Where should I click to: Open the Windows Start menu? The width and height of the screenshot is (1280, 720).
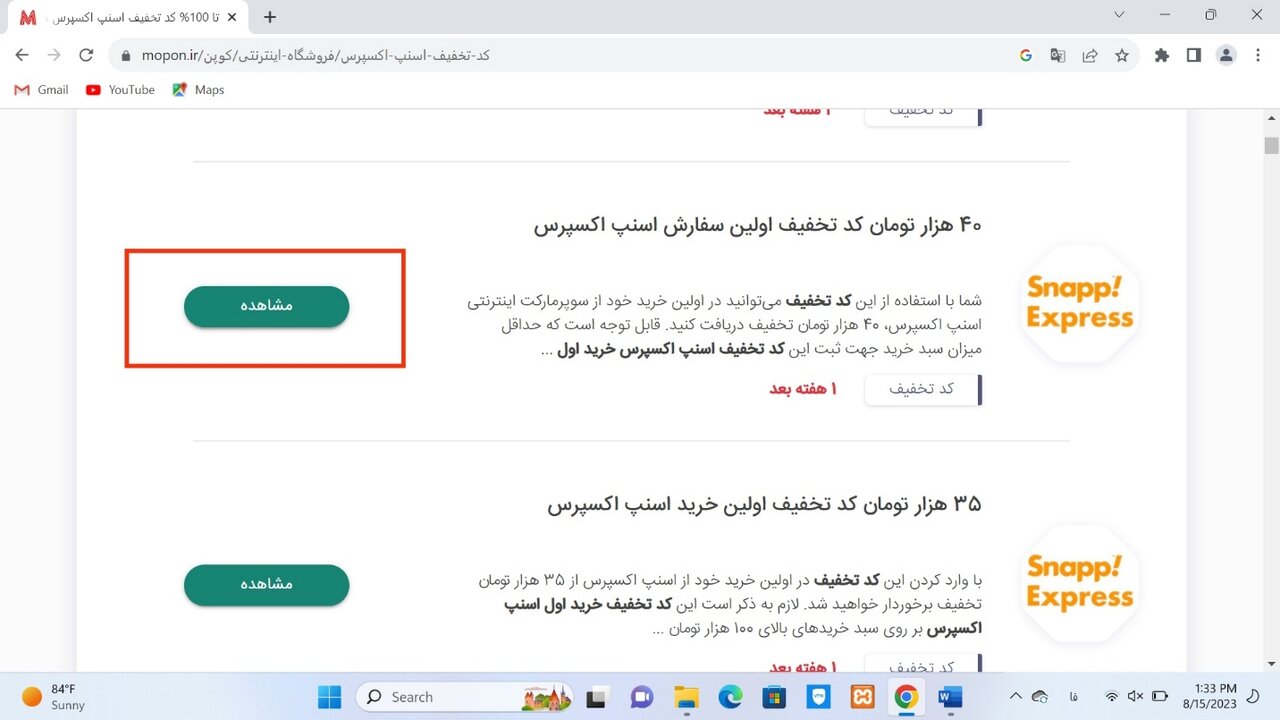(x=329, y=697)
